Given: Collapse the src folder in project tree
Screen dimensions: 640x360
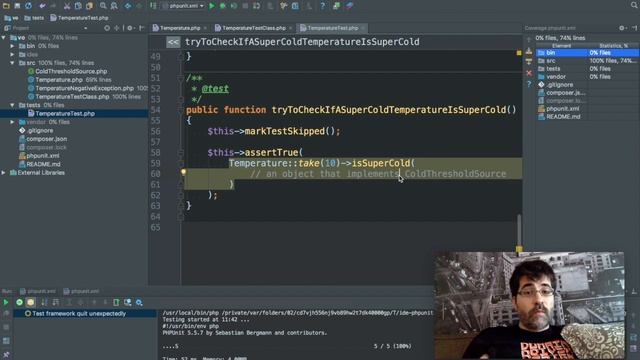Looking at the screenshot, I should (13, 63).
